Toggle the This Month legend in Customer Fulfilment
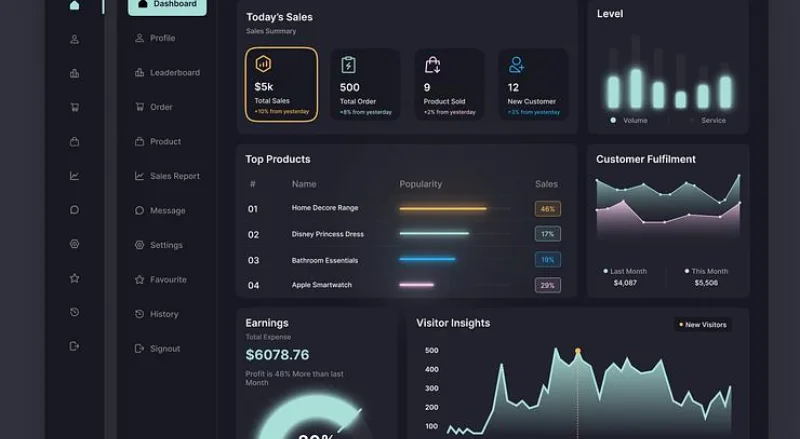Viewport: 800px width, 439px height. tap(706, 272)
